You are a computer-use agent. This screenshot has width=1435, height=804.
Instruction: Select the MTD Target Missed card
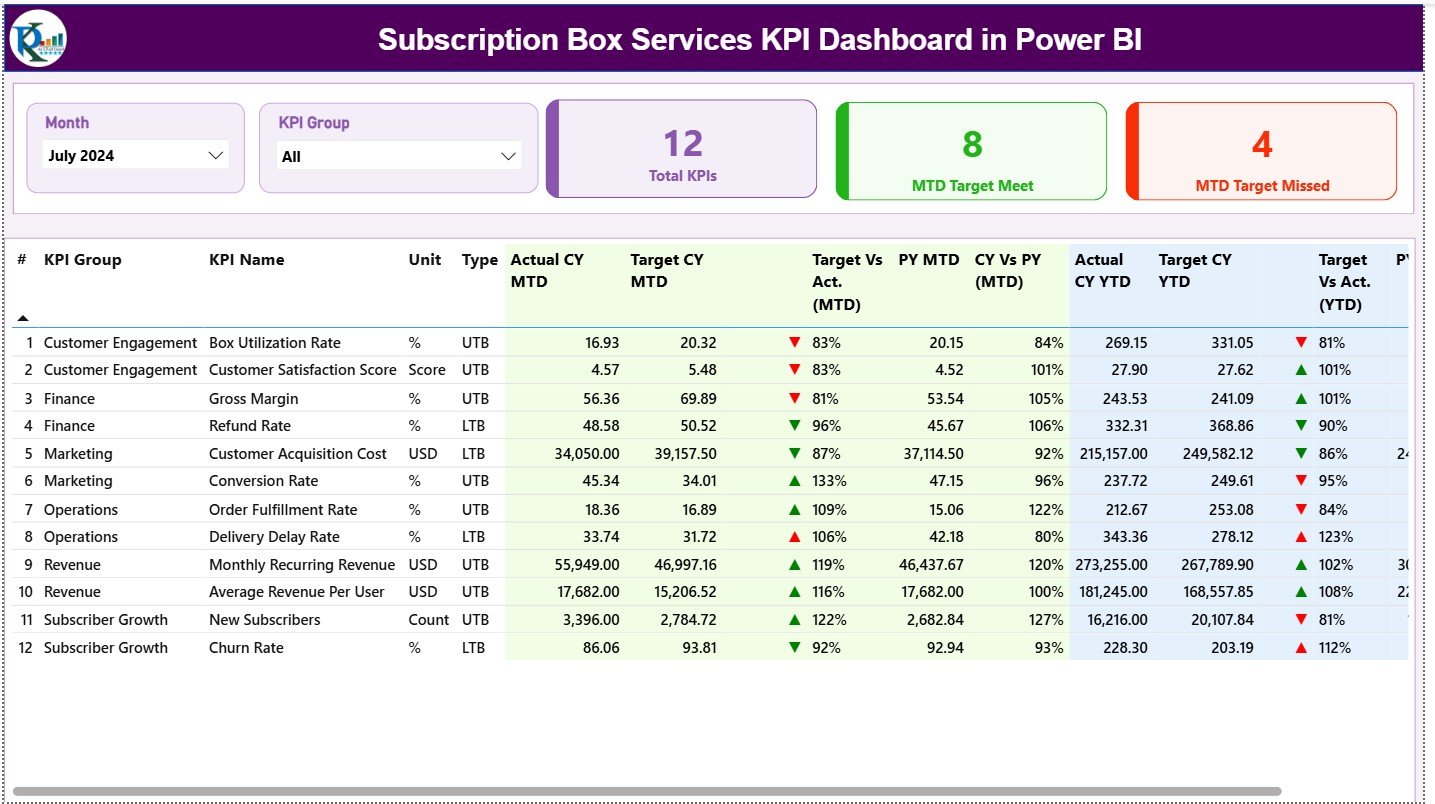1260,150
